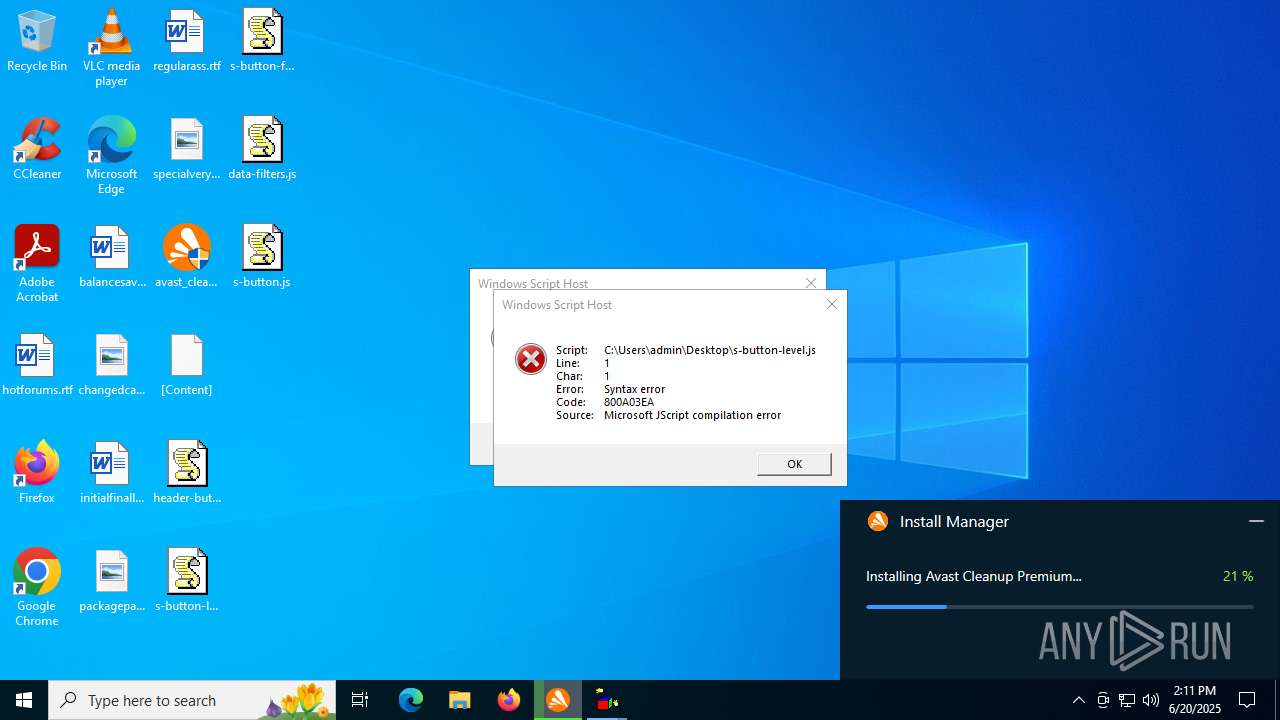Screen dimensions: 1280x720
Task: Open Task View from the taskbar
Action: pos(360,700)
